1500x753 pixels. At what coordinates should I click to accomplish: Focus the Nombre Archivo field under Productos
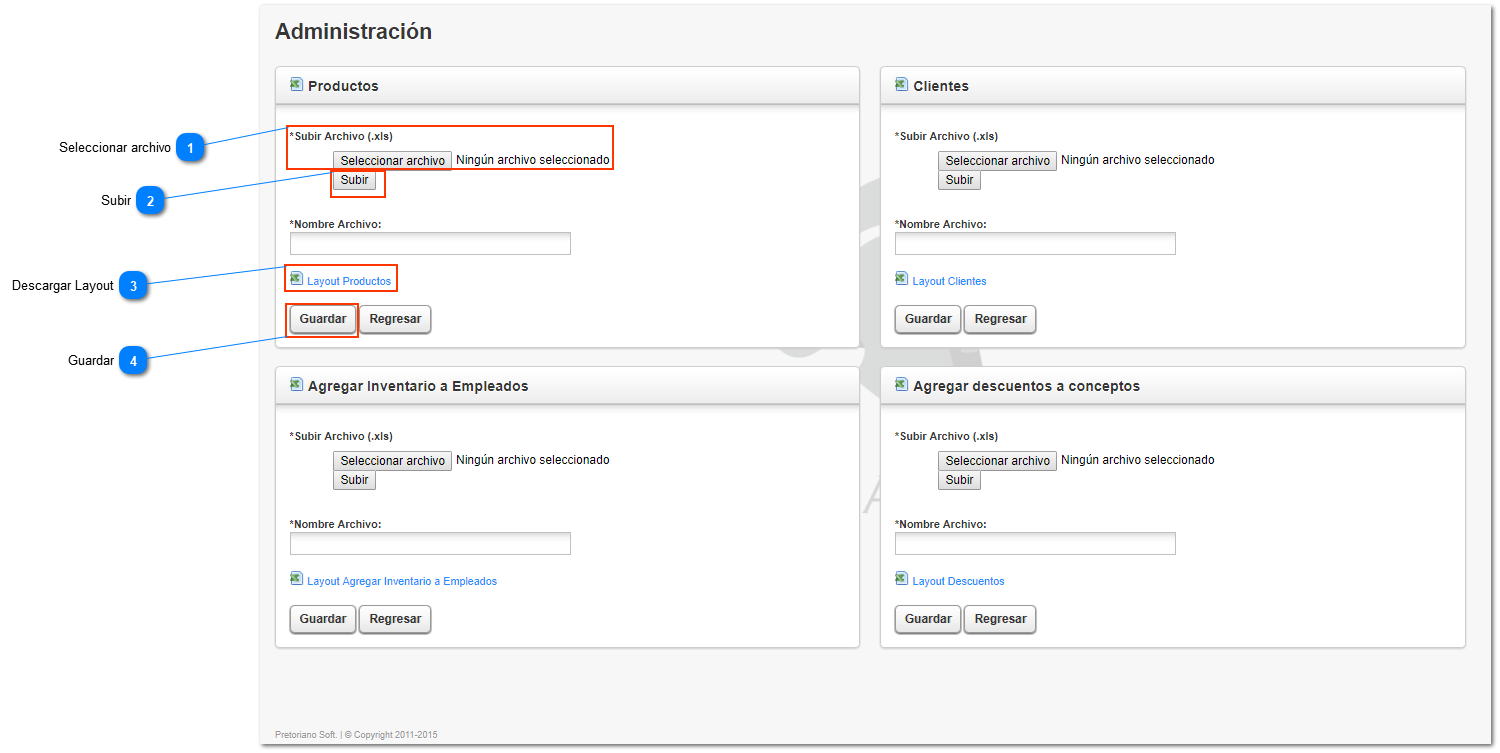point(430,244)
